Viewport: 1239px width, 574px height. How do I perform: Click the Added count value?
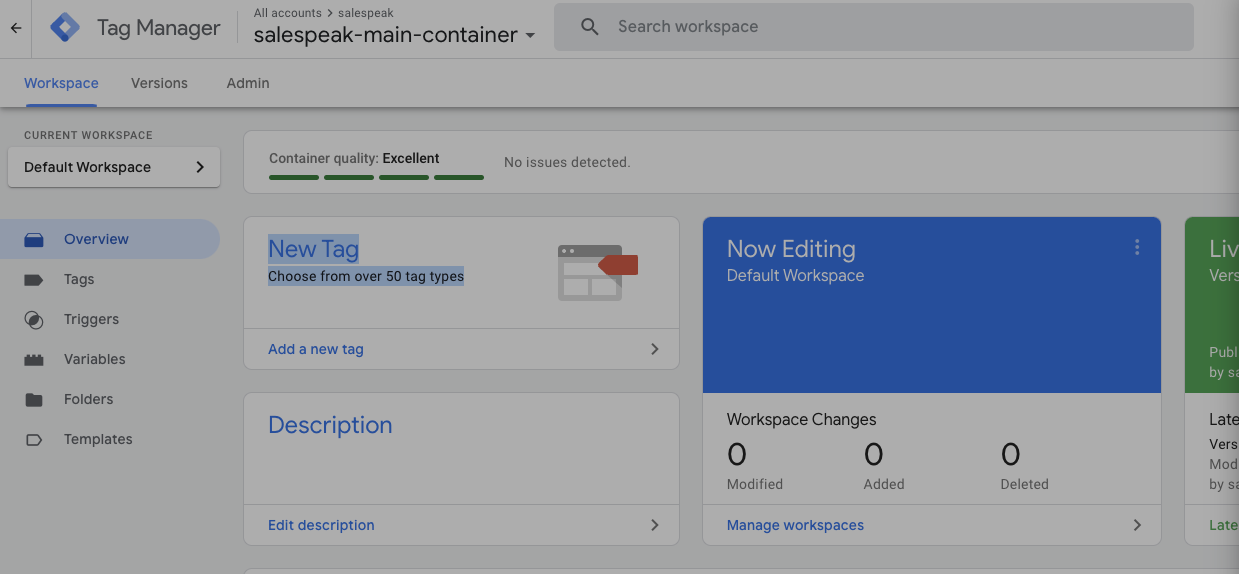coord(874,455)
